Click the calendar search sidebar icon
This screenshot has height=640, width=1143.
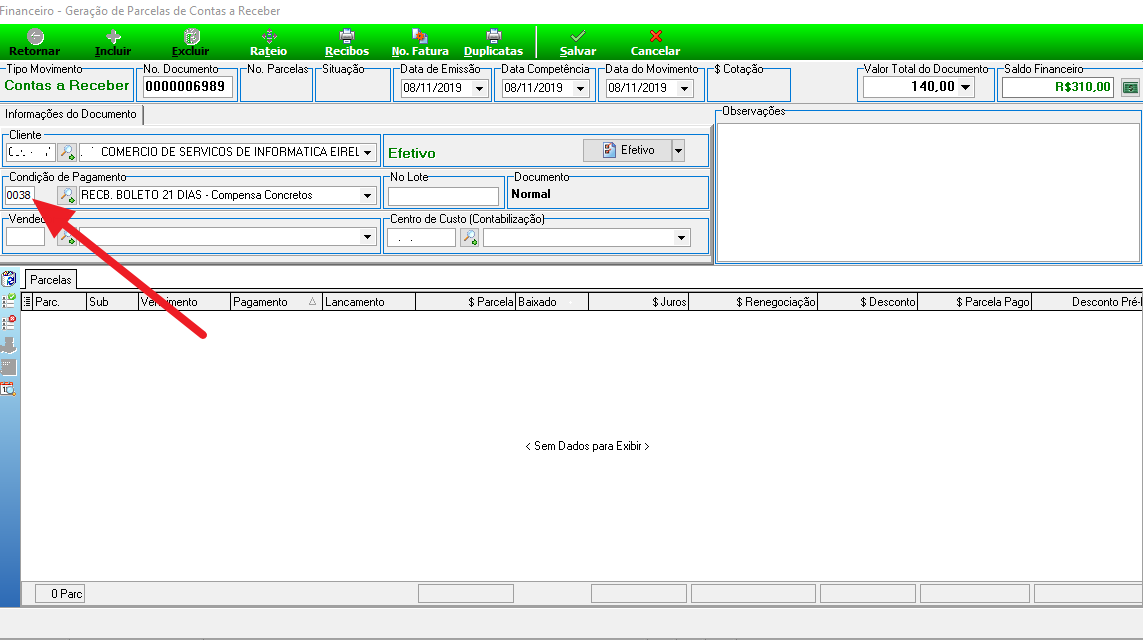coord(9,389)
